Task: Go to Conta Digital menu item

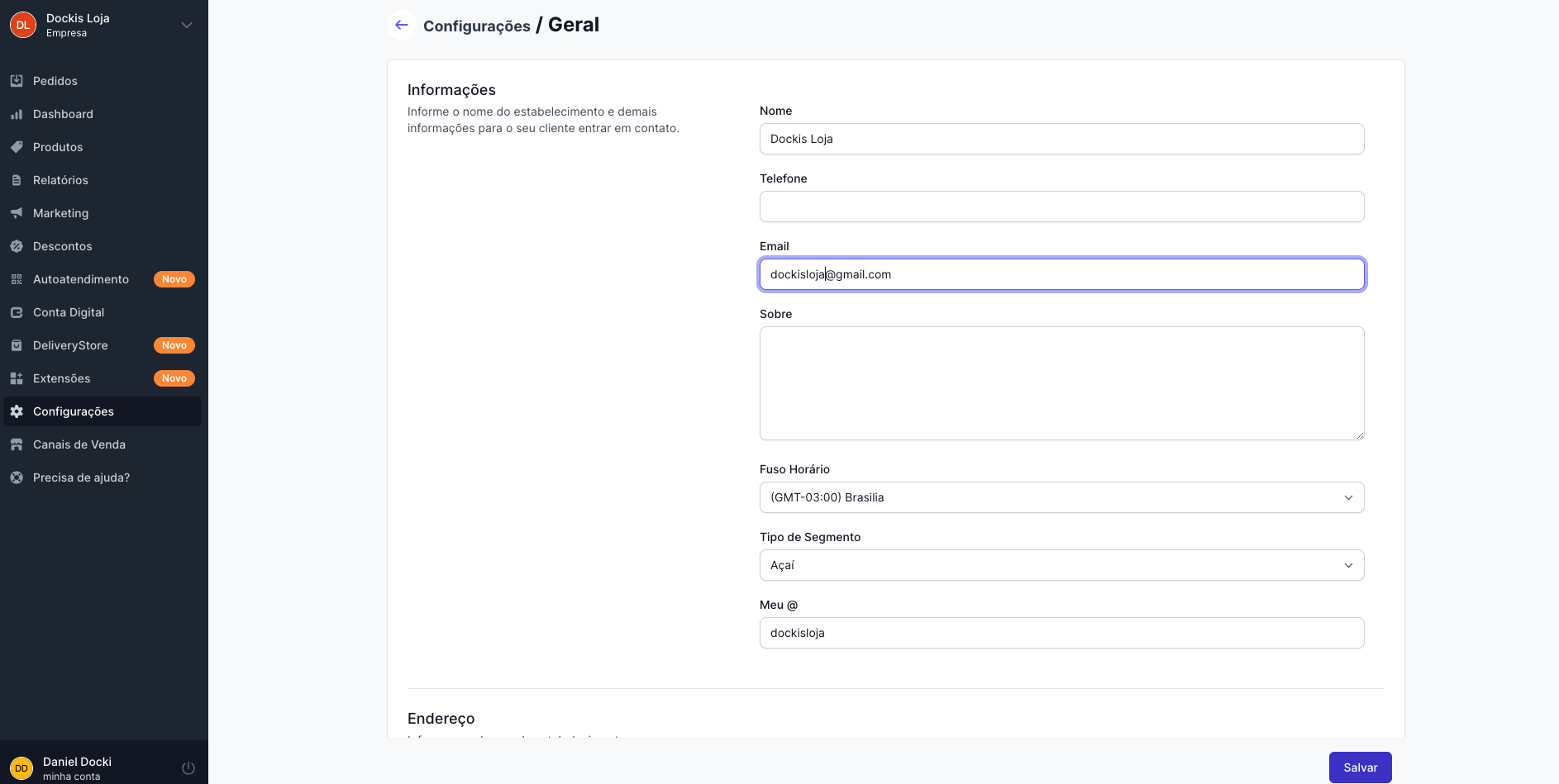Action: coord(69,312)
